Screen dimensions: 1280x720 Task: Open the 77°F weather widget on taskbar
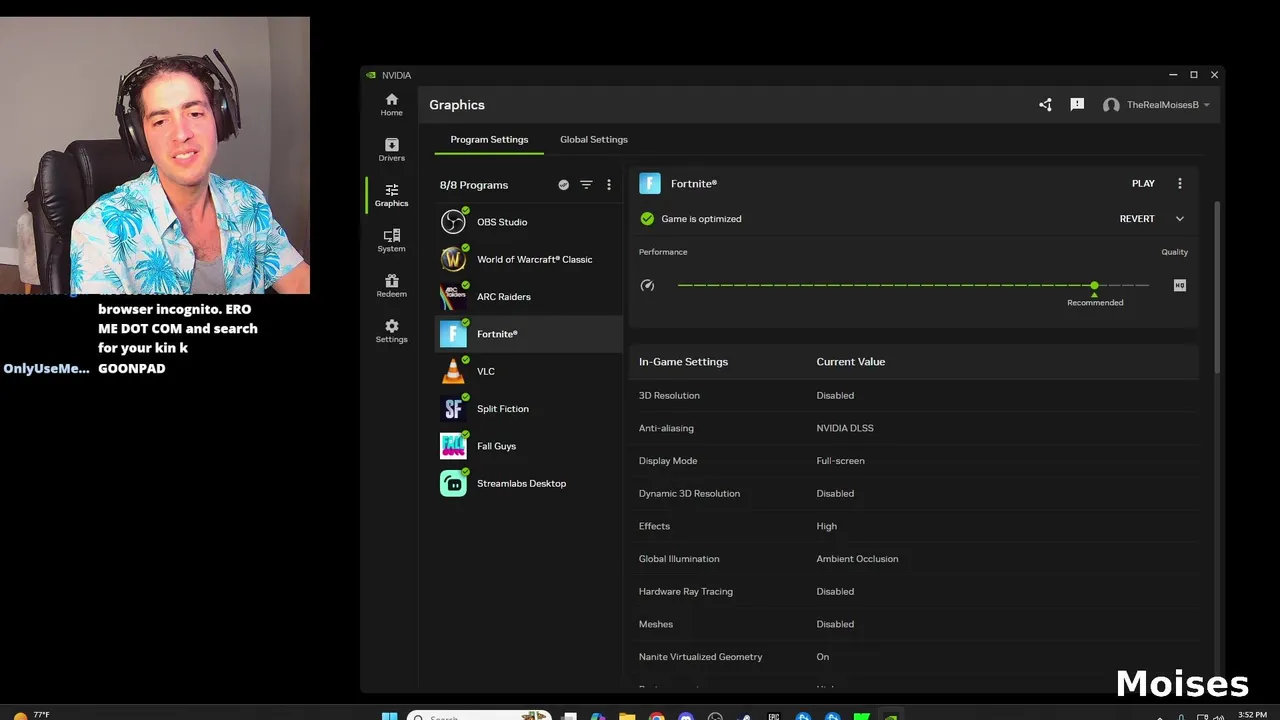pos(29,715)
